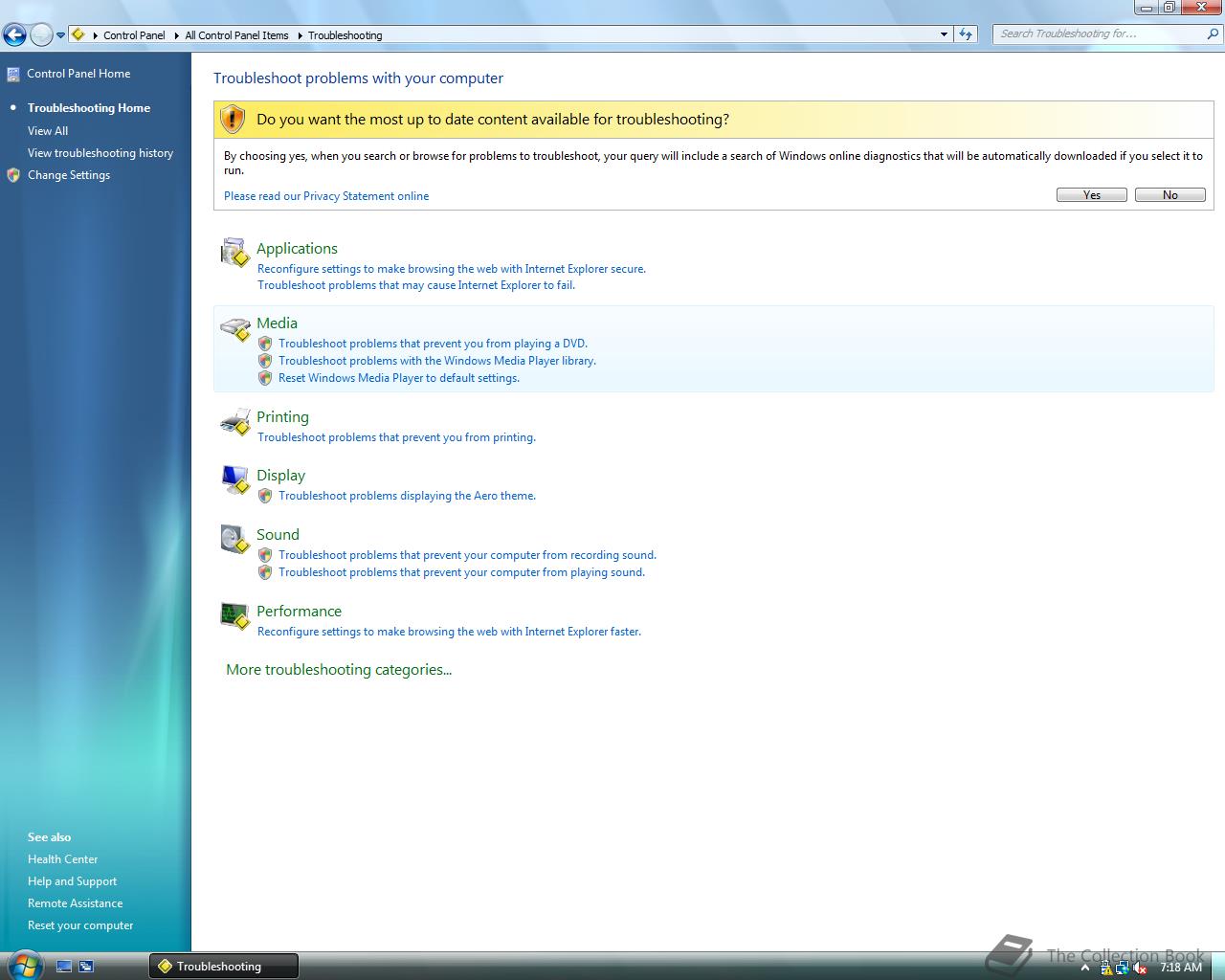Click shield icon beside playing sound link
1225x980 pixels.
pos(265,572)
